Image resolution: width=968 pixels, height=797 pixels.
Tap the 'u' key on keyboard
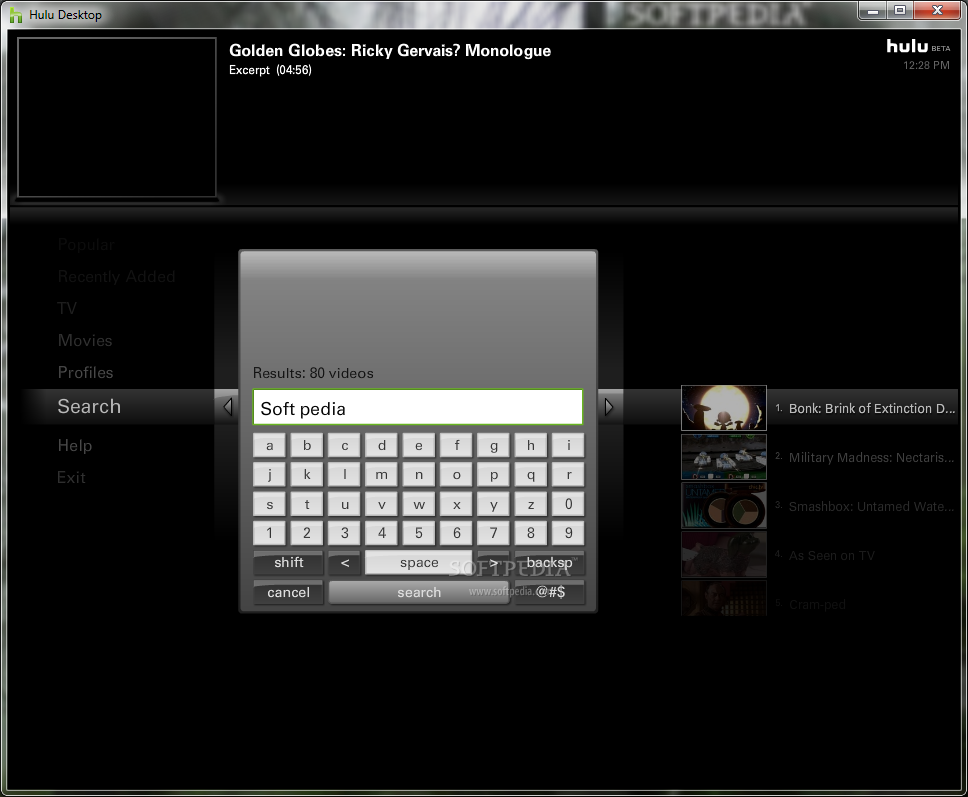(344, 504)
